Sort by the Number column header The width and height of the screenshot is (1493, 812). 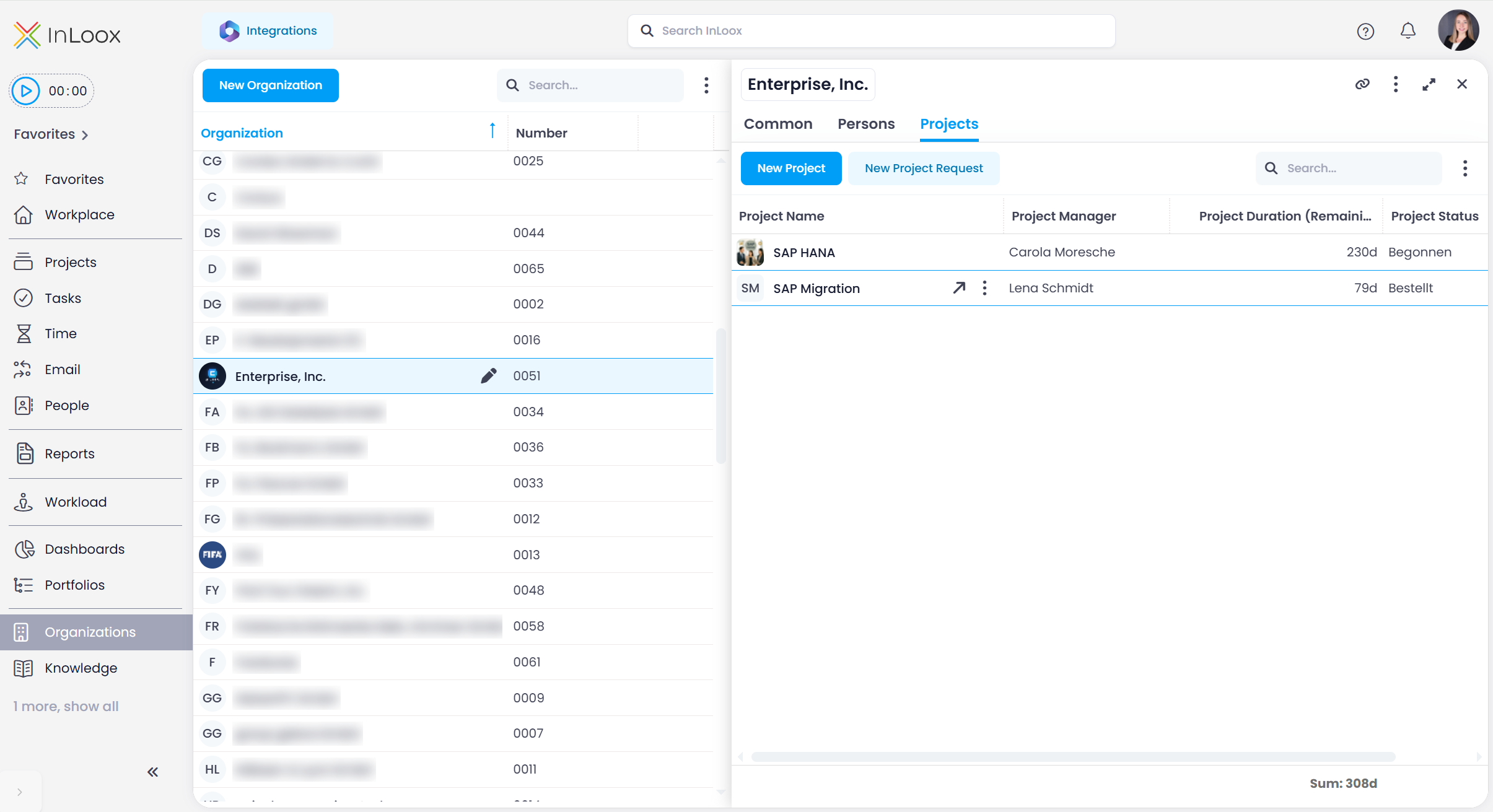coord(541,133)
